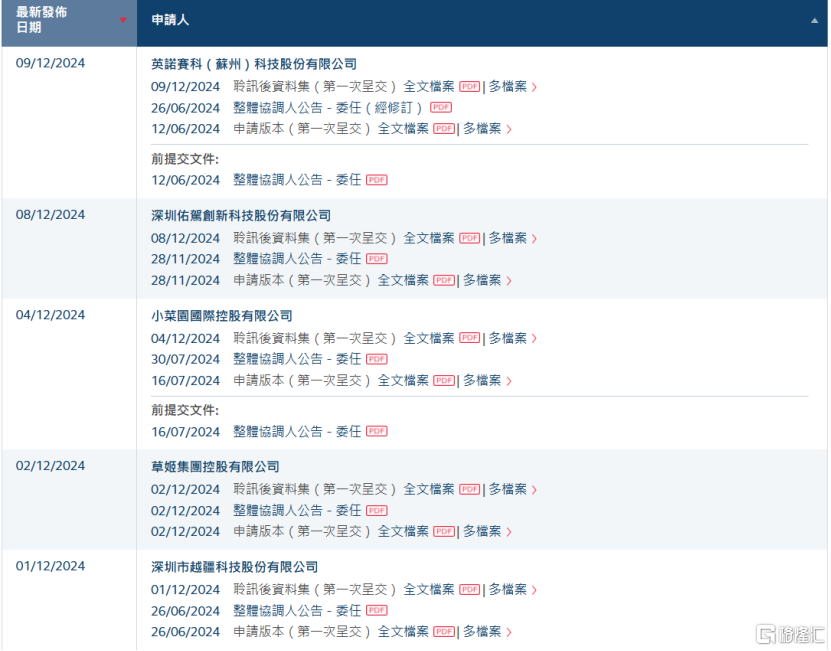Open 深圳市越疆科技 申請版本 full-text PDF icon
The width and height of the screenshot is (831, 651).
pyautogui.click(x=444, y=631)
